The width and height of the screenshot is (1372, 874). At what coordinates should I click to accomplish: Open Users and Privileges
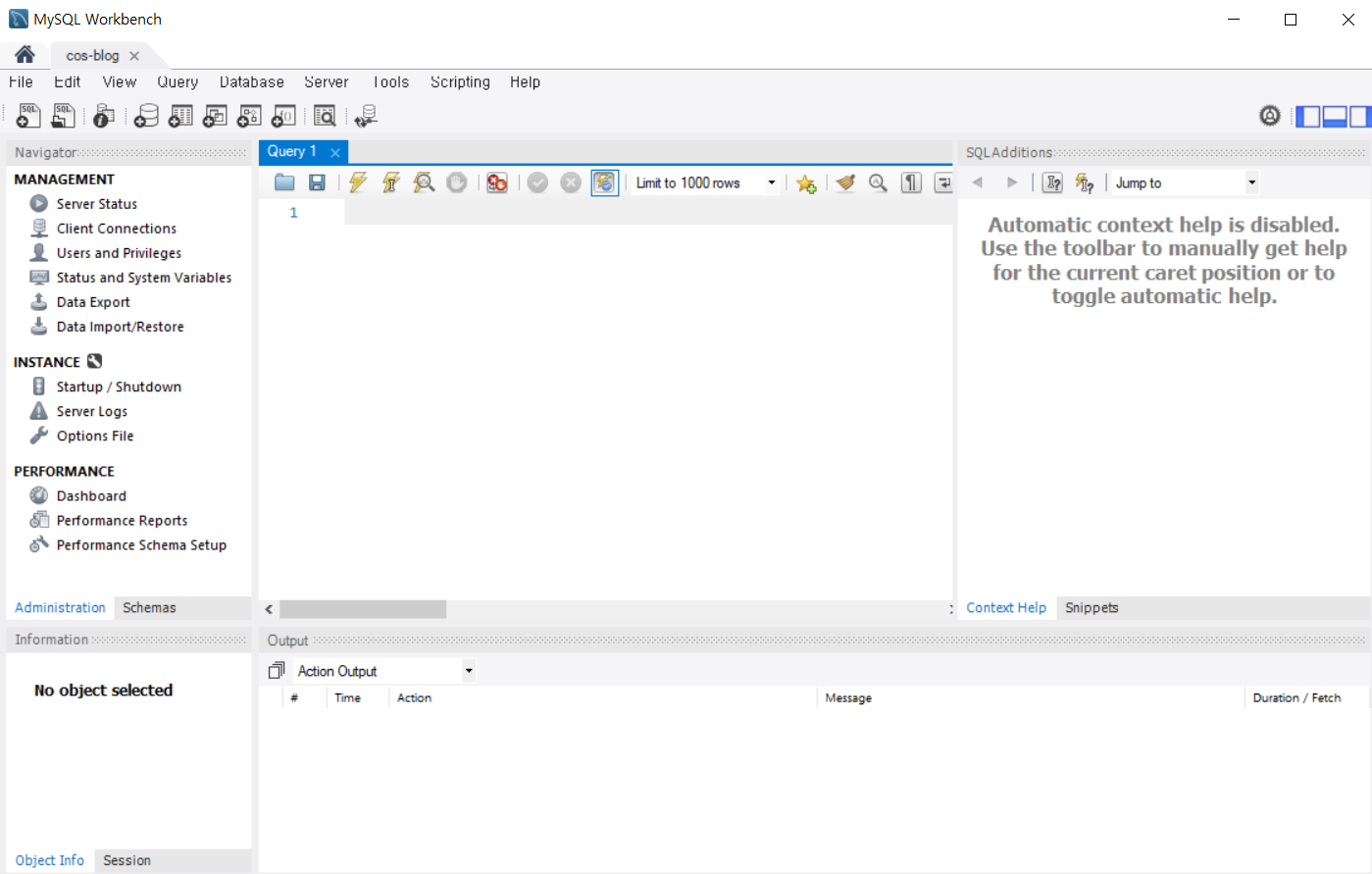click(x=119, y=253)
